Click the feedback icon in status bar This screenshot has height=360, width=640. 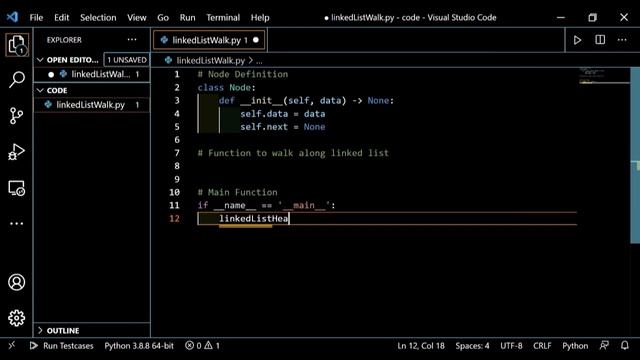(604, 346)
